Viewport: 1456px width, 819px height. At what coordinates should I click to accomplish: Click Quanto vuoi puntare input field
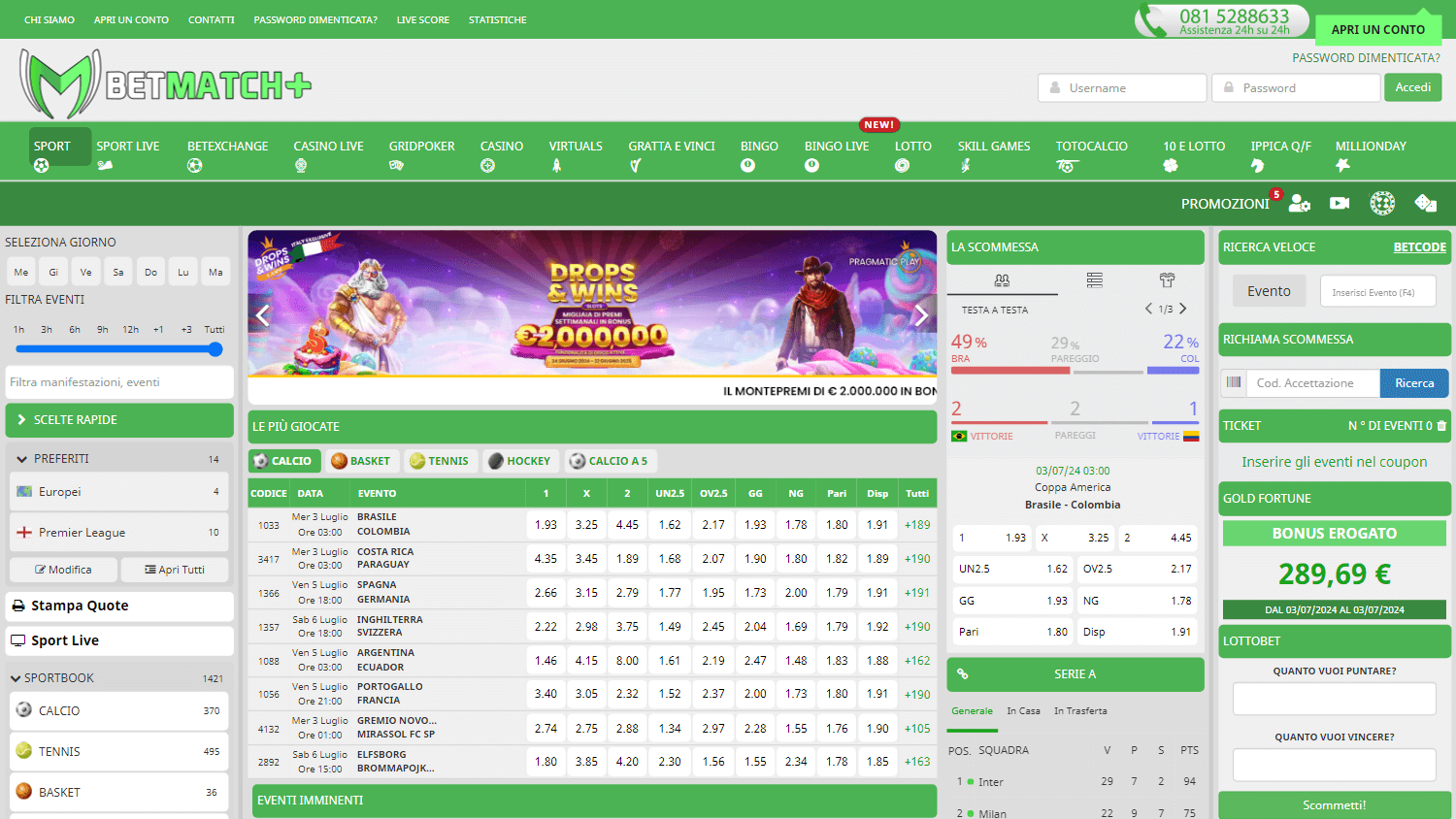pyautogui.click(x=1335, y=699)
